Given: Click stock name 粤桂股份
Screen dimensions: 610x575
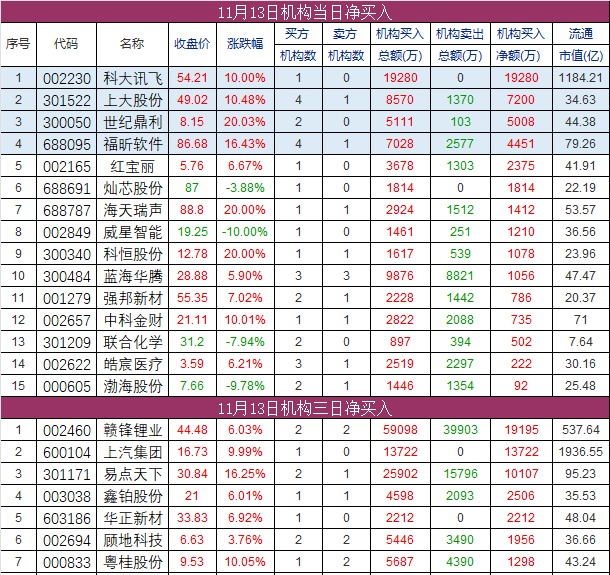Looking at the screenshot, I should [133, 563].
